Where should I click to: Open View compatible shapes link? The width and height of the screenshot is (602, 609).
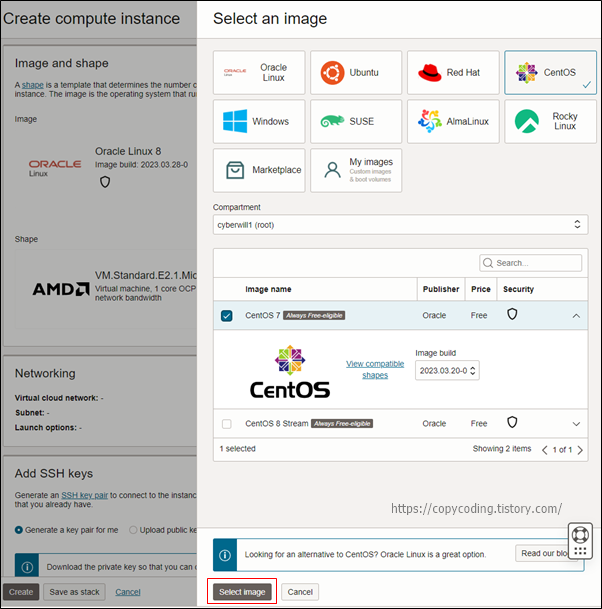coord(375,369)
